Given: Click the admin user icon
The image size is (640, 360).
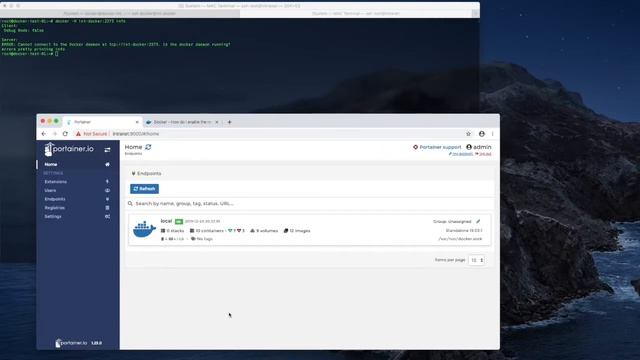Looking at the screenshot, I should point(469,147).
